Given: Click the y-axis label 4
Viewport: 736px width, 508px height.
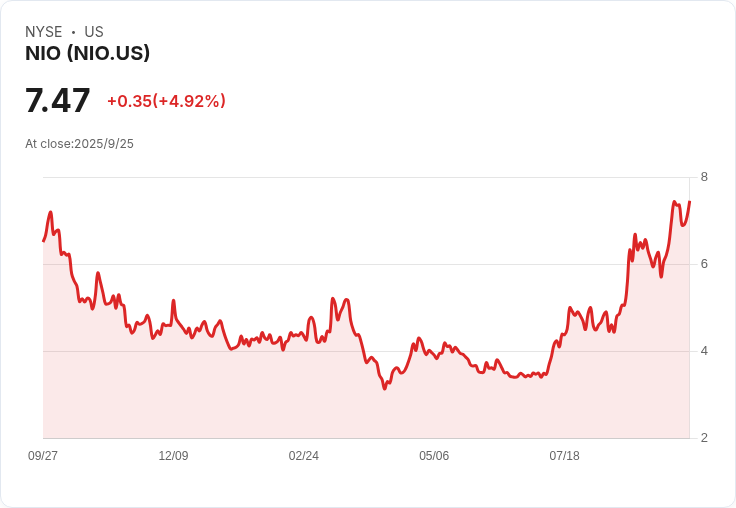Looking at the screenshot, I should point(704,351).
